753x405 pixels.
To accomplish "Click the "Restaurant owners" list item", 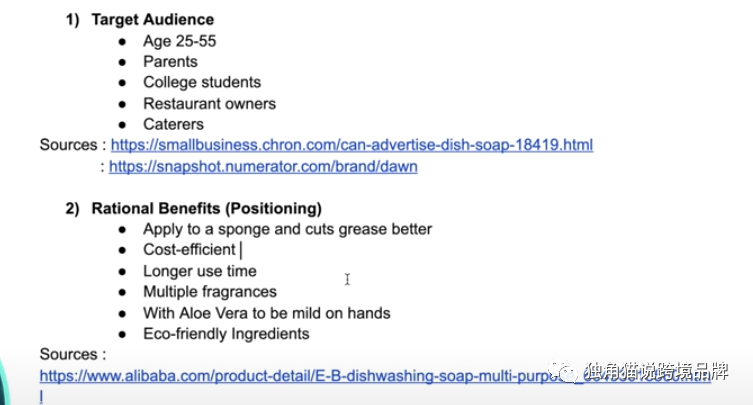I will click(209, 103).
